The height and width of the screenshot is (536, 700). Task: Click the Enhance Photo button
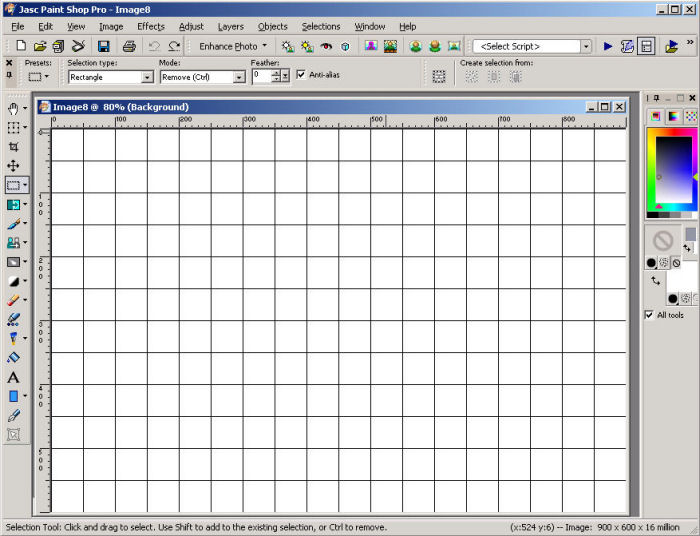click(x=232, y=46)
